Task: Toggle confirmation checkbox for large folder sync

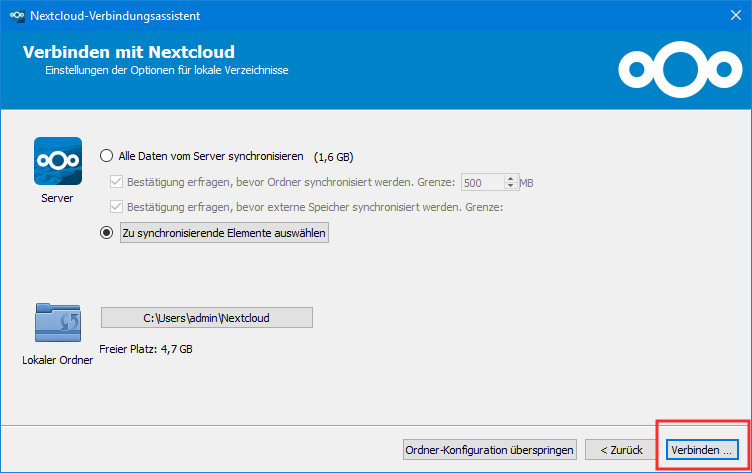Action: coord(115,182)
